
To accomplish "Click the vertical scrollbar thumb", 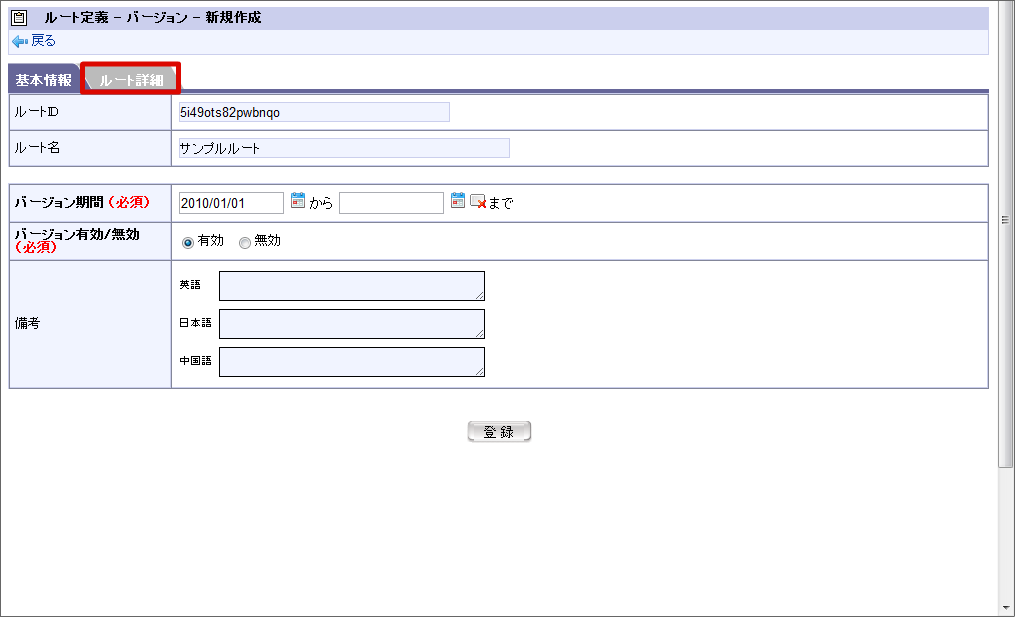I will click(1005, 233).
